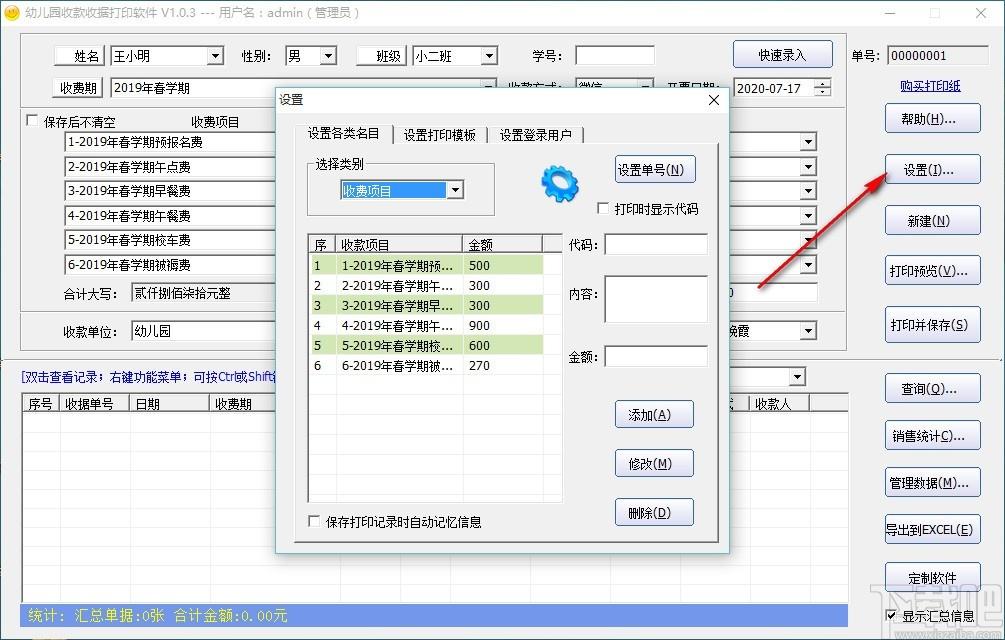Click the 设置单号(N) button

(x=655, y=170)
